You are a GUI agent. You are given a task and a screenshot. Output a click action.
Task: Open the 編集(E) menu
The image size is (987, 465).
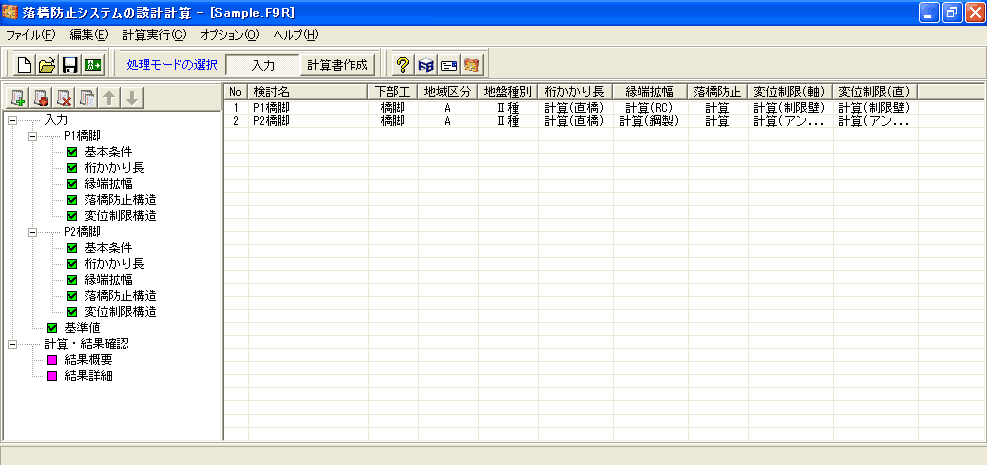click(x=89, y=35)
